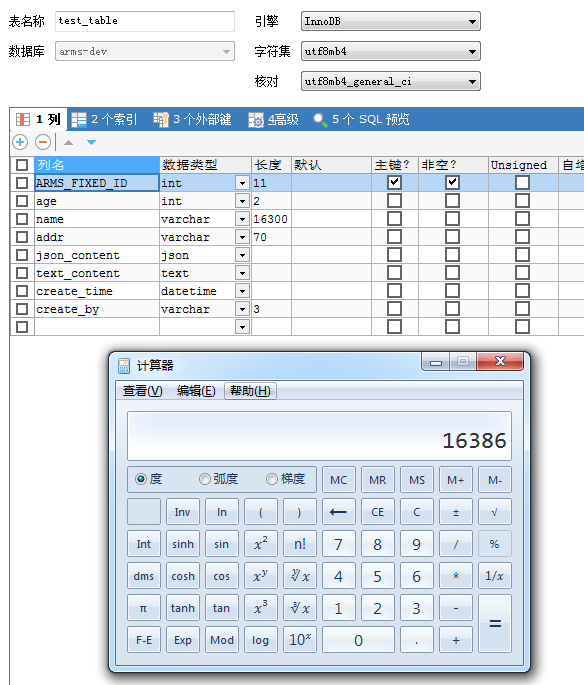Viewport: 584px width, 685px height.
Task: Click the empty column name cell in last row
Action: (x=97, y=327)
